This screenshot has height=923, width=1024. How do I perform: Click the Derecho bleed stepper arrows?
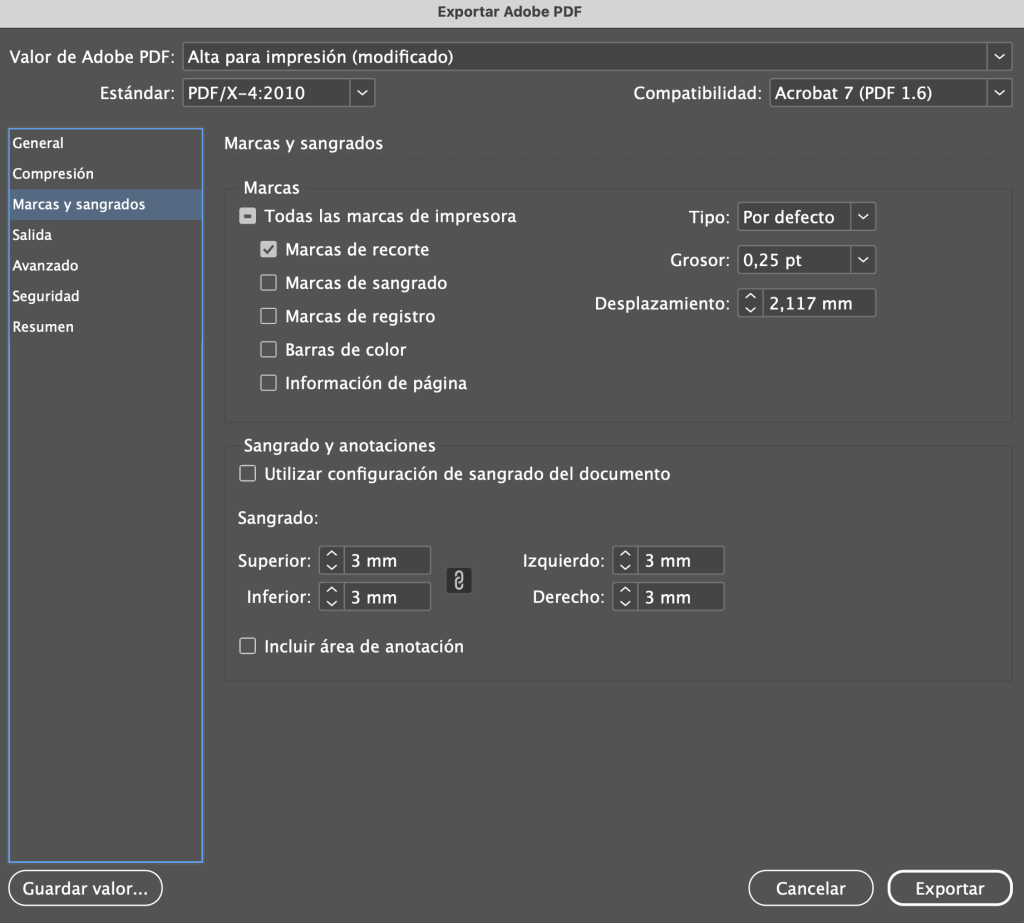click(x=625, y=598)
